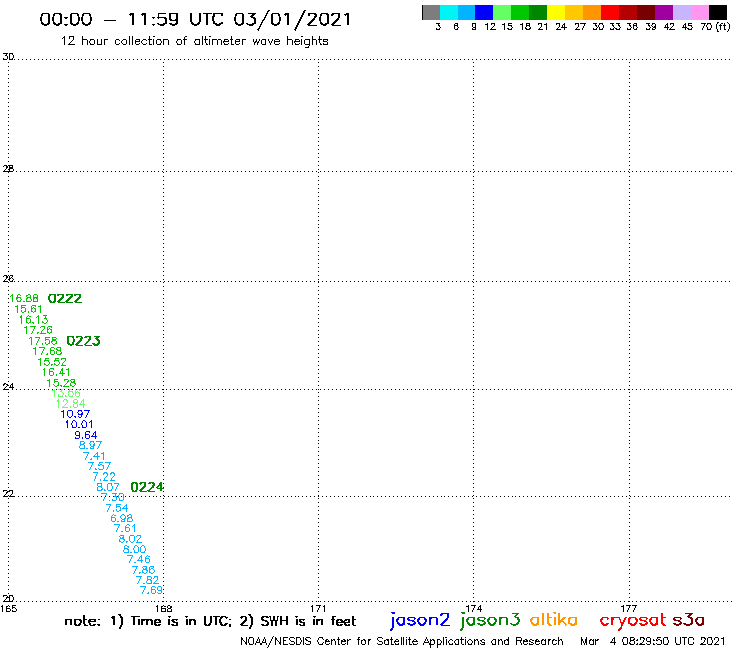Viewport: 740px width, 650px height.
Task: Click the 8.07 wave height value
Action: pyautogui.click(x=108, y=487)
